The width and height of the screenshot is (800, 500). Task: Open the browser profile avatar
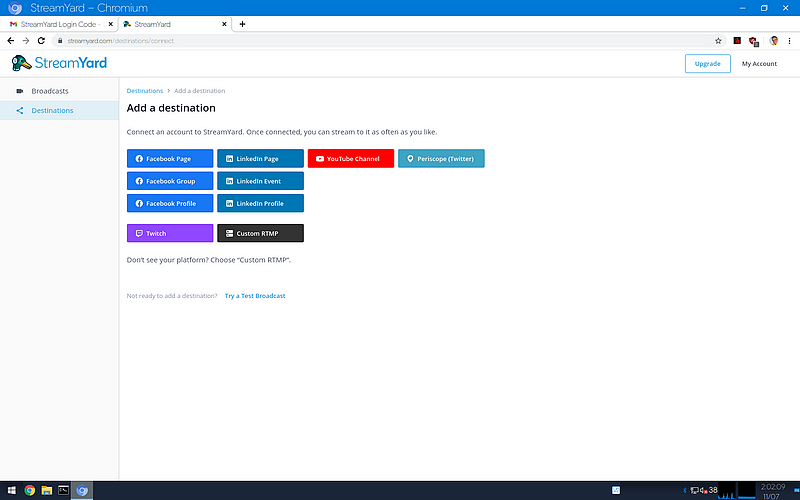click(x=773, y=41)
